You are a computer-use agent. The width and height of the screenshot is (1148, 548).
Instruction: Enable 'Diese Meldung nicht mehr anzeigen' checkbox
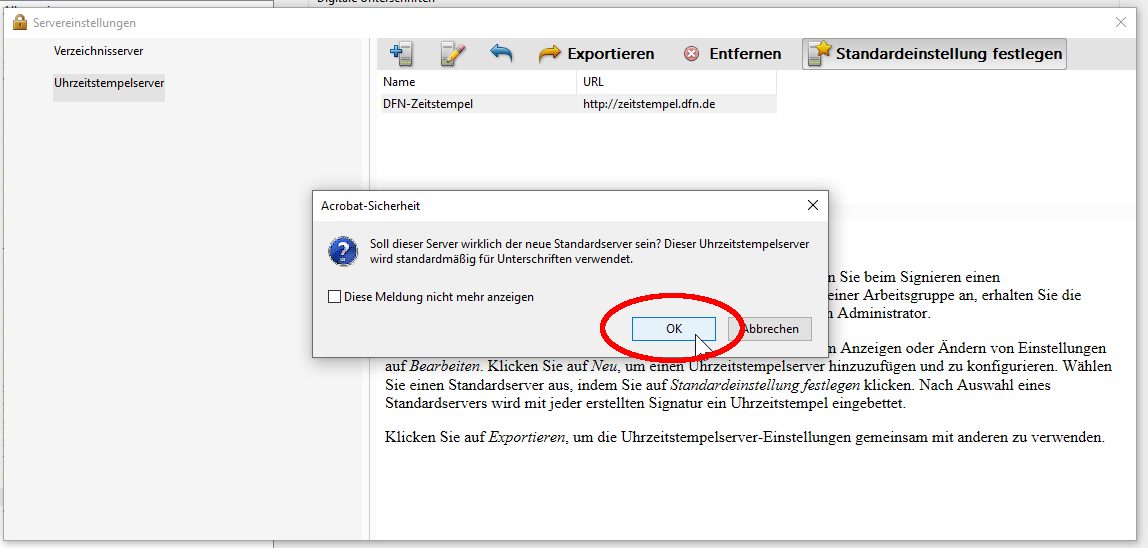tap(335, 297)
